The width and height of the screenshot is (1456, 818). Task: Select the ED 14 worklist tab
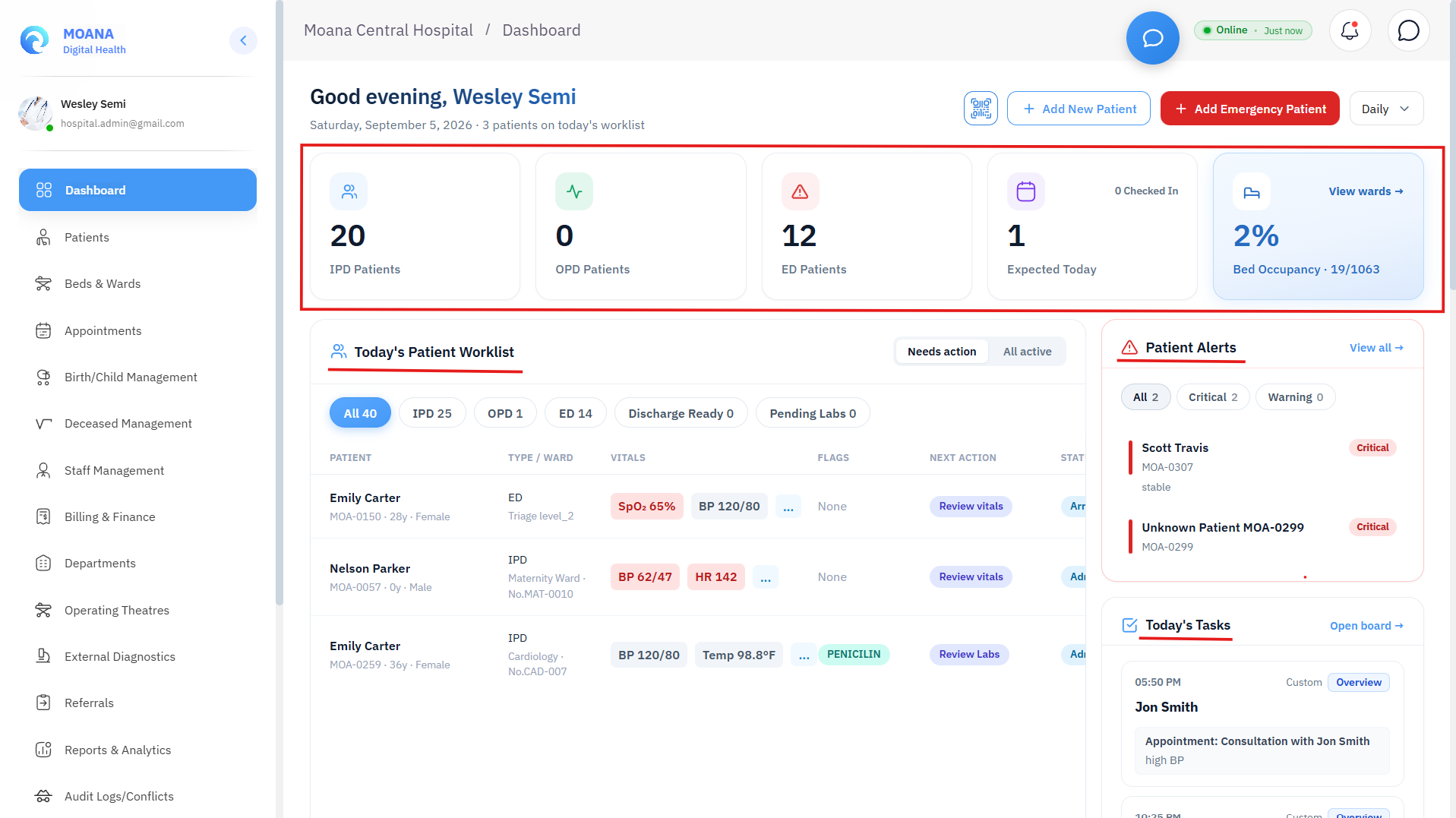pyautogui.click(x=575, y=413)
